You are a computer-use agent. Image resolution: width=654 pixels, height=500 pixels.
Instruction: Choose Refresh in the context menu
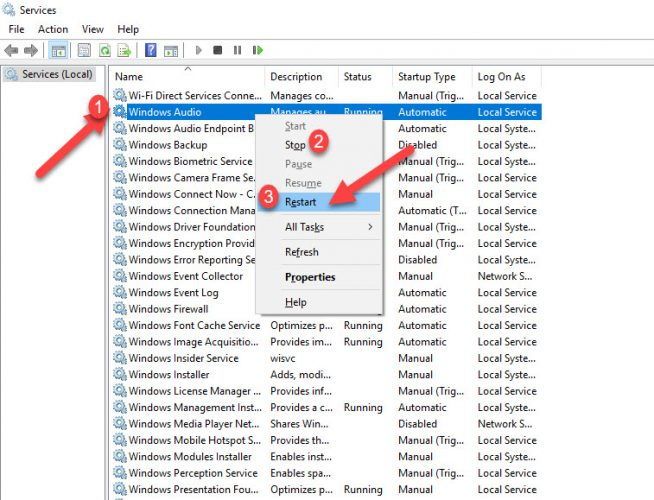[x=302, y=252]
